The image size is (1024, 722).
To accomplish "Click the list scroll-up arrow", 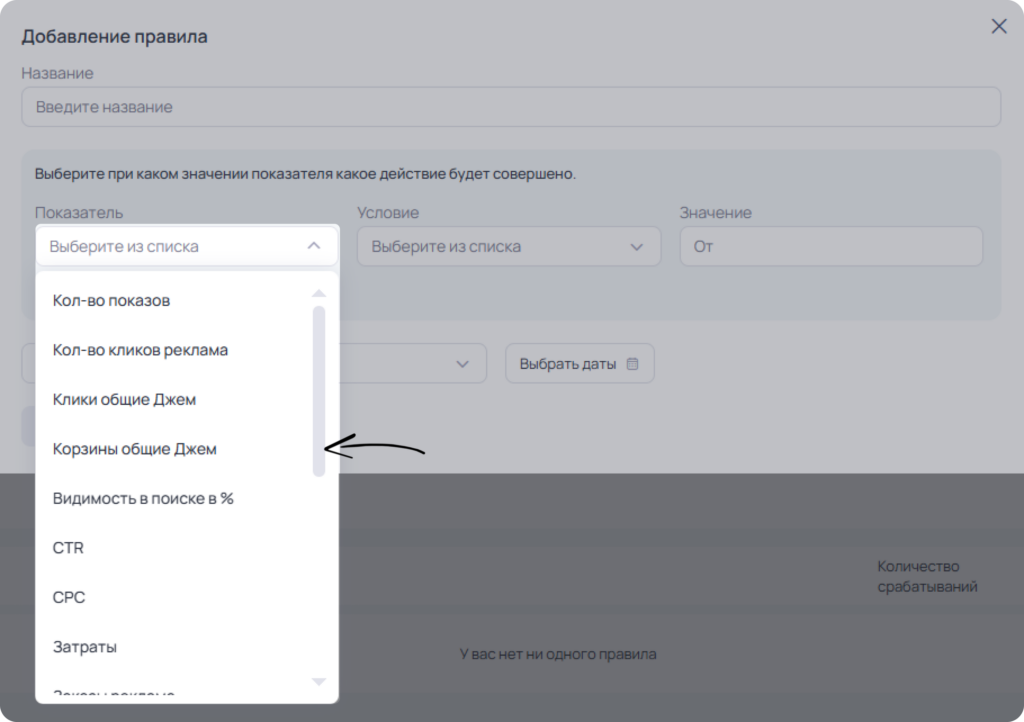I will click(x=319, y=293).
